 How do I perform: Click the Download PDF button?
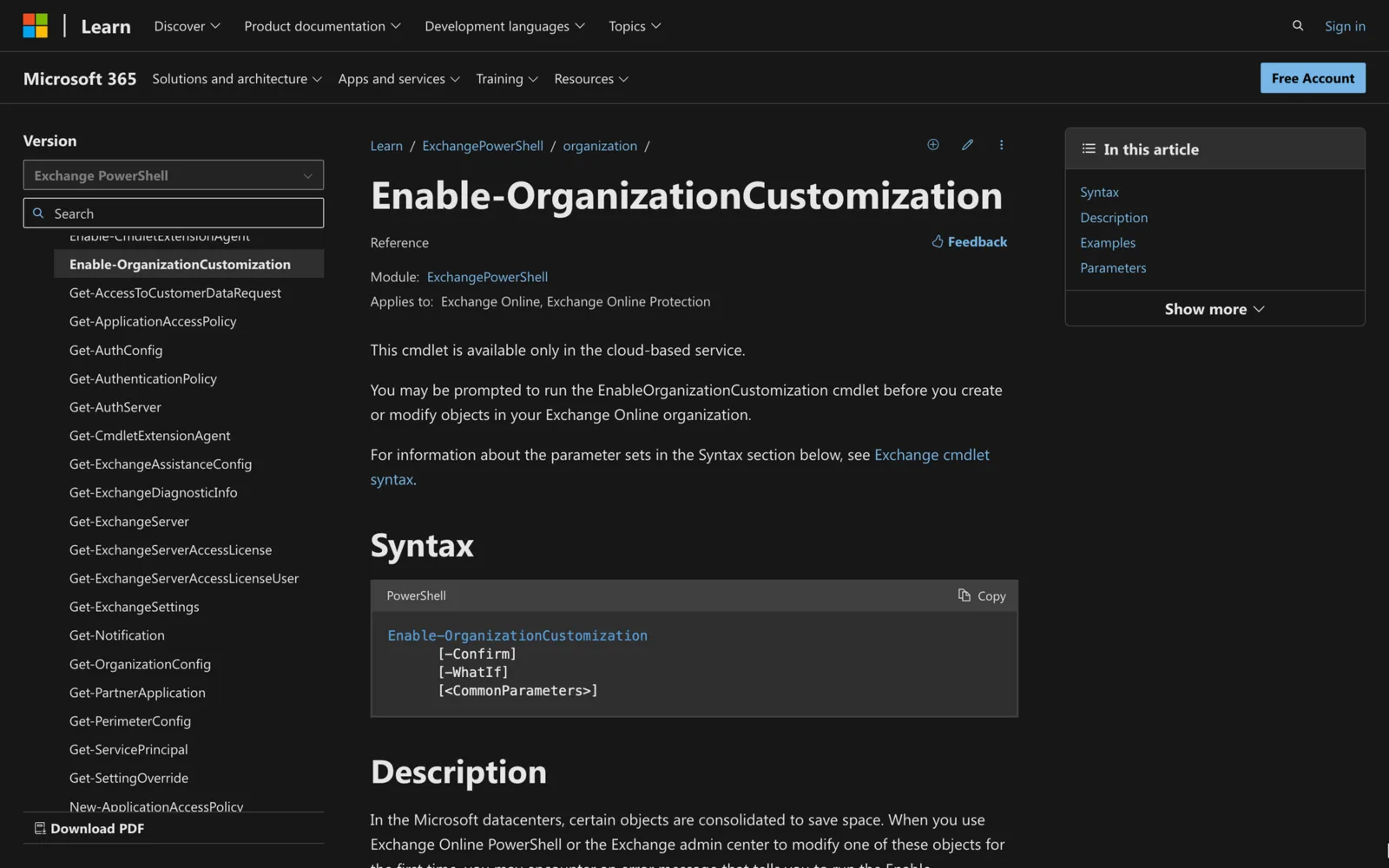pyautogui.click(x=89, y=828)
